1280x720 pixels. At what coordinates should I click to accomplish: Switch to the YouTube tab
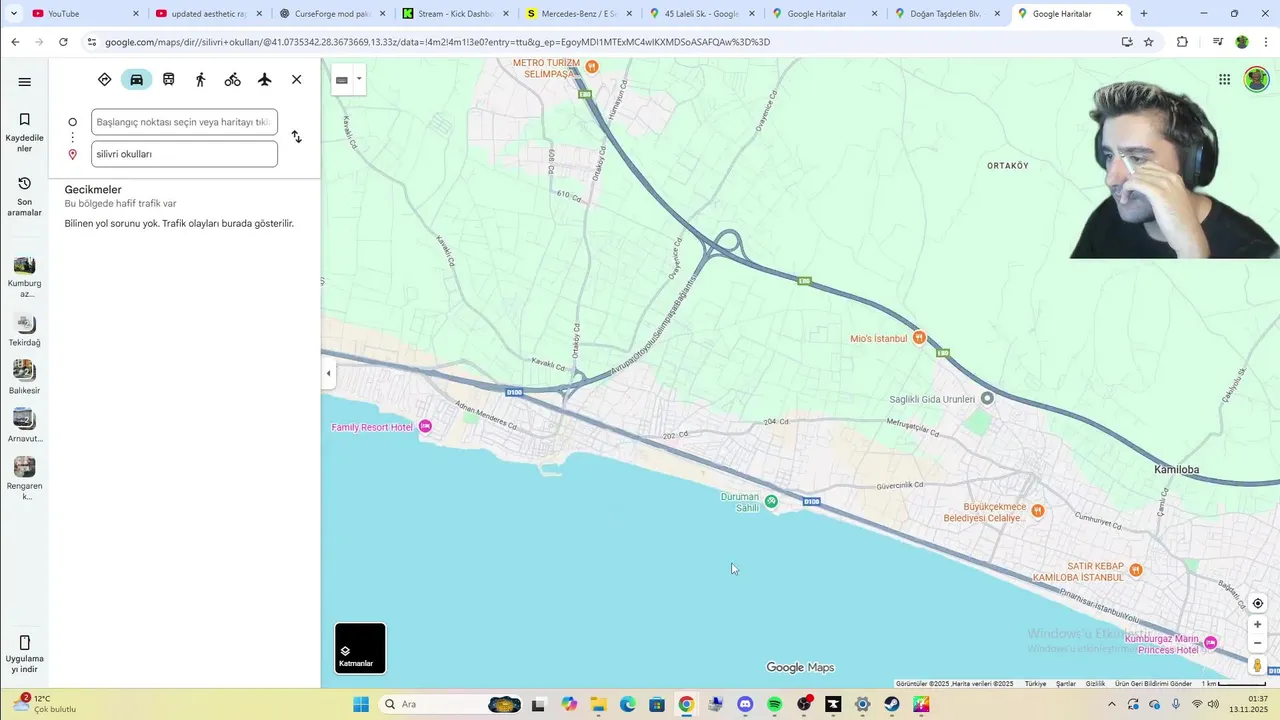pyautogui.click(x=84, y=14)
